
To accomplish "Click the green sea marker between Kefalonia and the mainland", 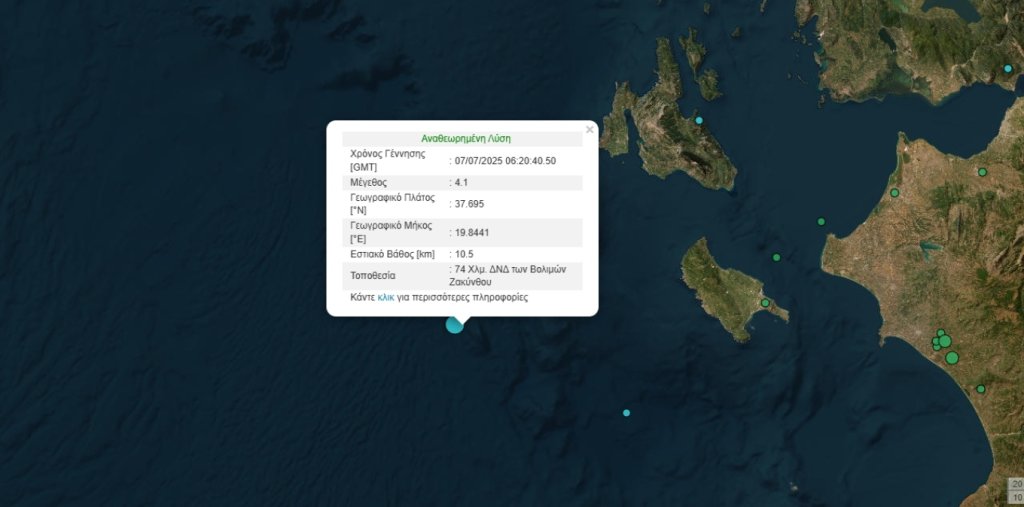I will coord(821,221).
